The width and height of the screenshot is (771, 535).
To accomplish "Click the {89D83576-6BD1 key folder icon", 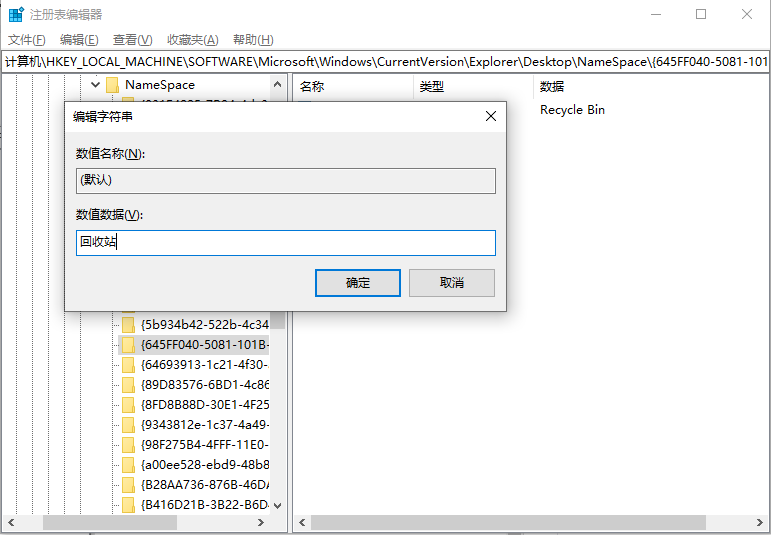I will [128, 385].
